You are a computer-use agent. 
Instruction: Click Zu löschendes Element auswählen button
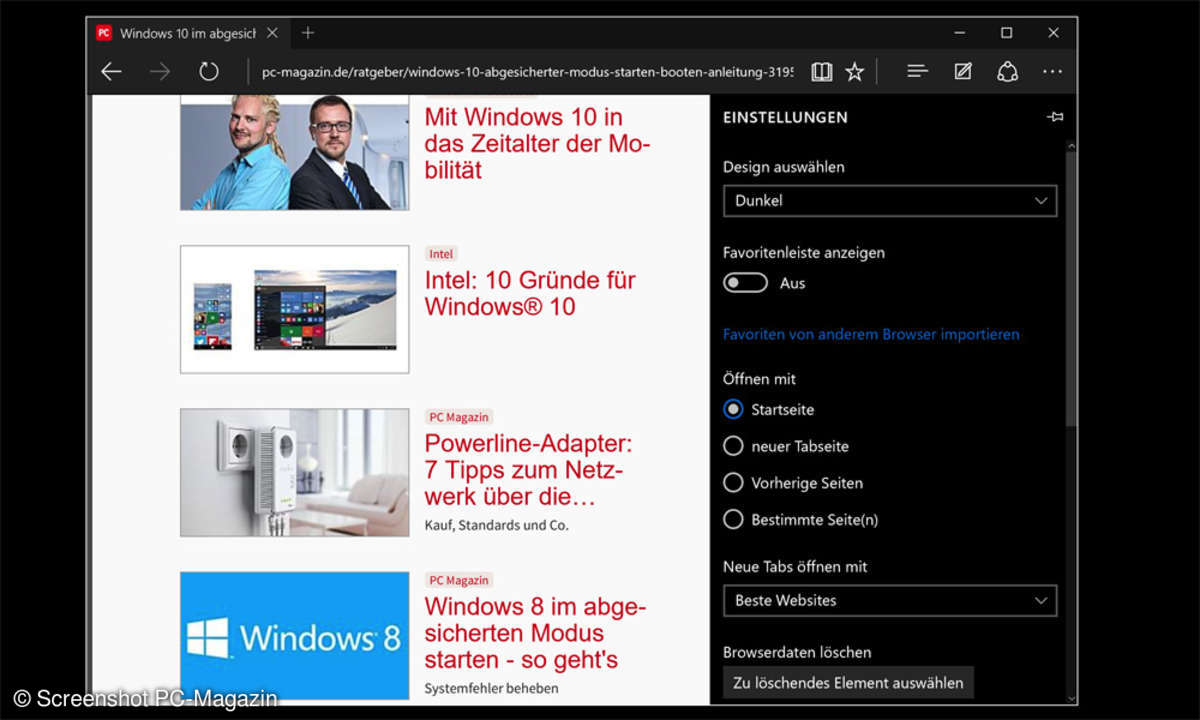pyautogui.click(x=848, y=683)
